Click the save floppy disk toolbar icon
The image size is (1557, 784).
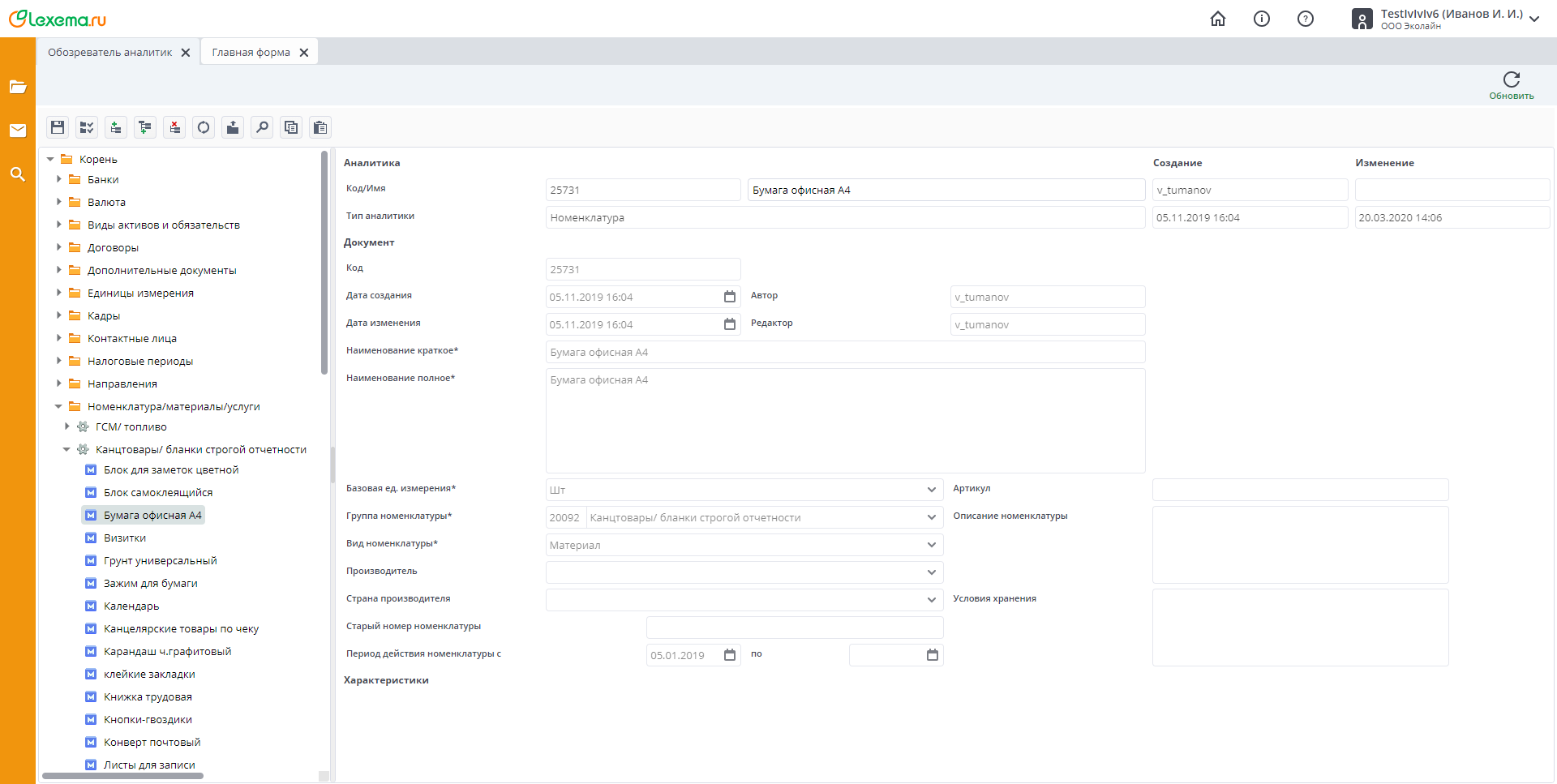pos(58,127)
